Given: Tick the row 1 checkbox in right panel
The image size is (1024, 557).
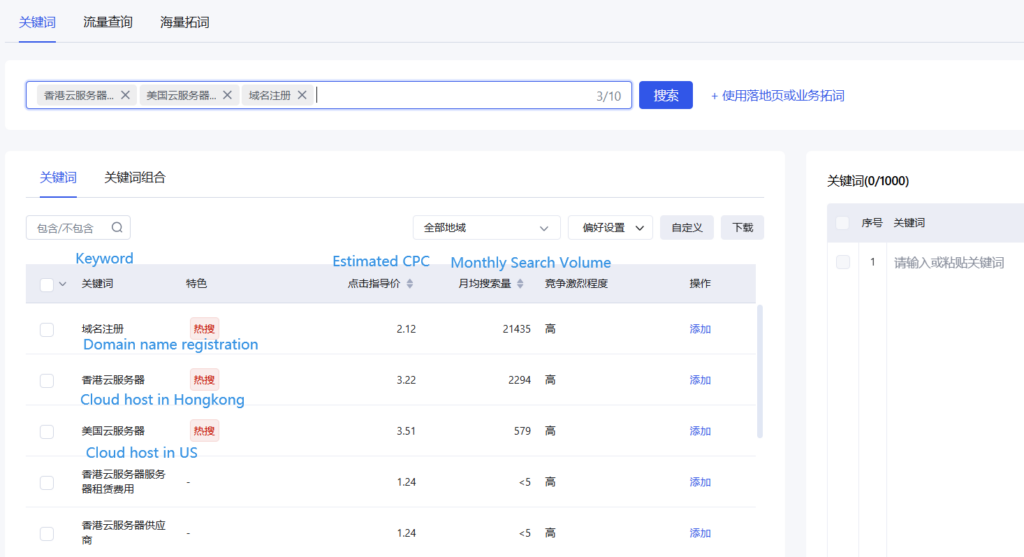Looking at the screenshot, I should click(x=842, y=263).
